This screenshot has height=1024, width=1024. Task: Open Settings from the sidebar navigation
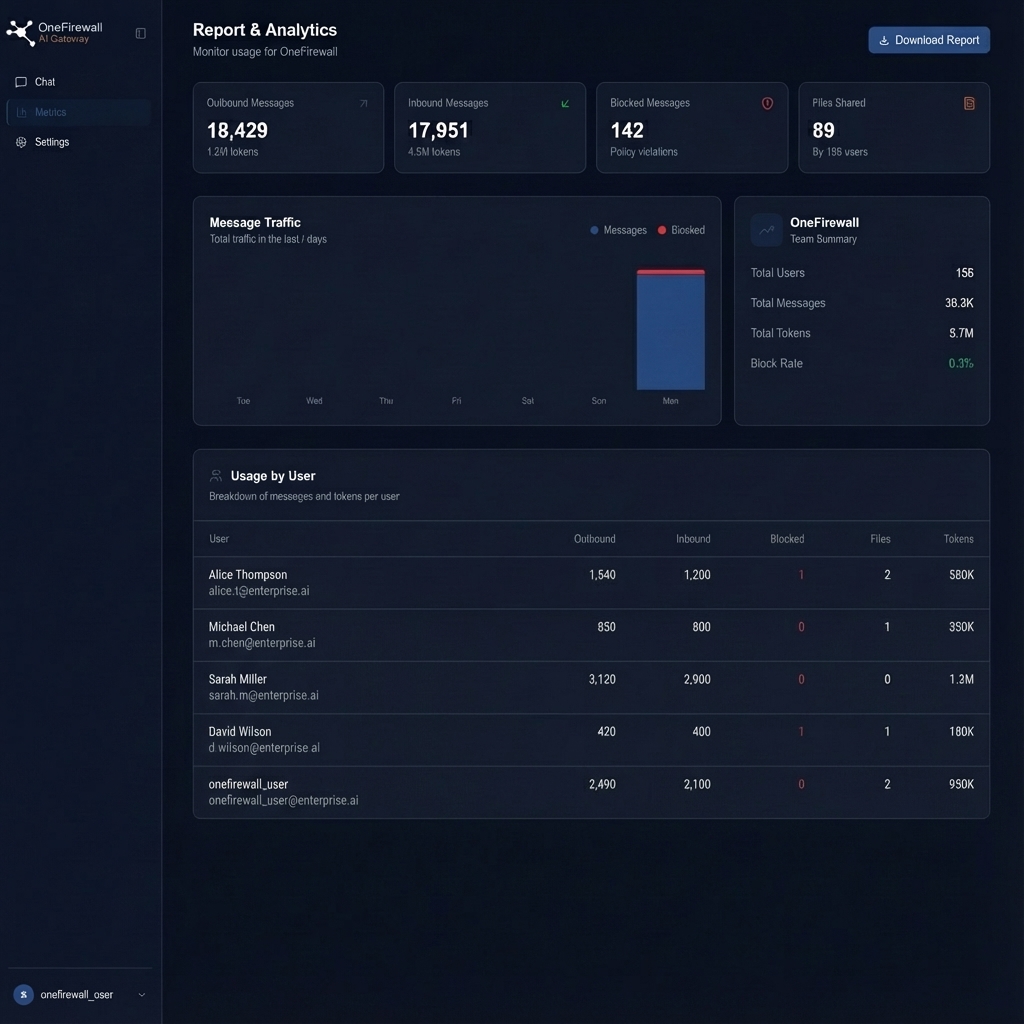(x=50, y=142)
